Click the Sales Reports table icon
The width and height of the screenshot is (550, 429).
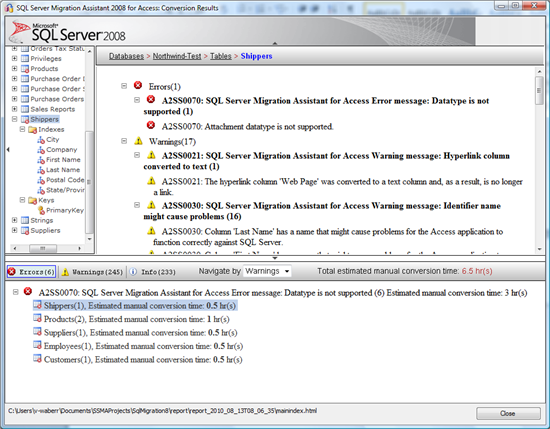click(x=25, y=109)
